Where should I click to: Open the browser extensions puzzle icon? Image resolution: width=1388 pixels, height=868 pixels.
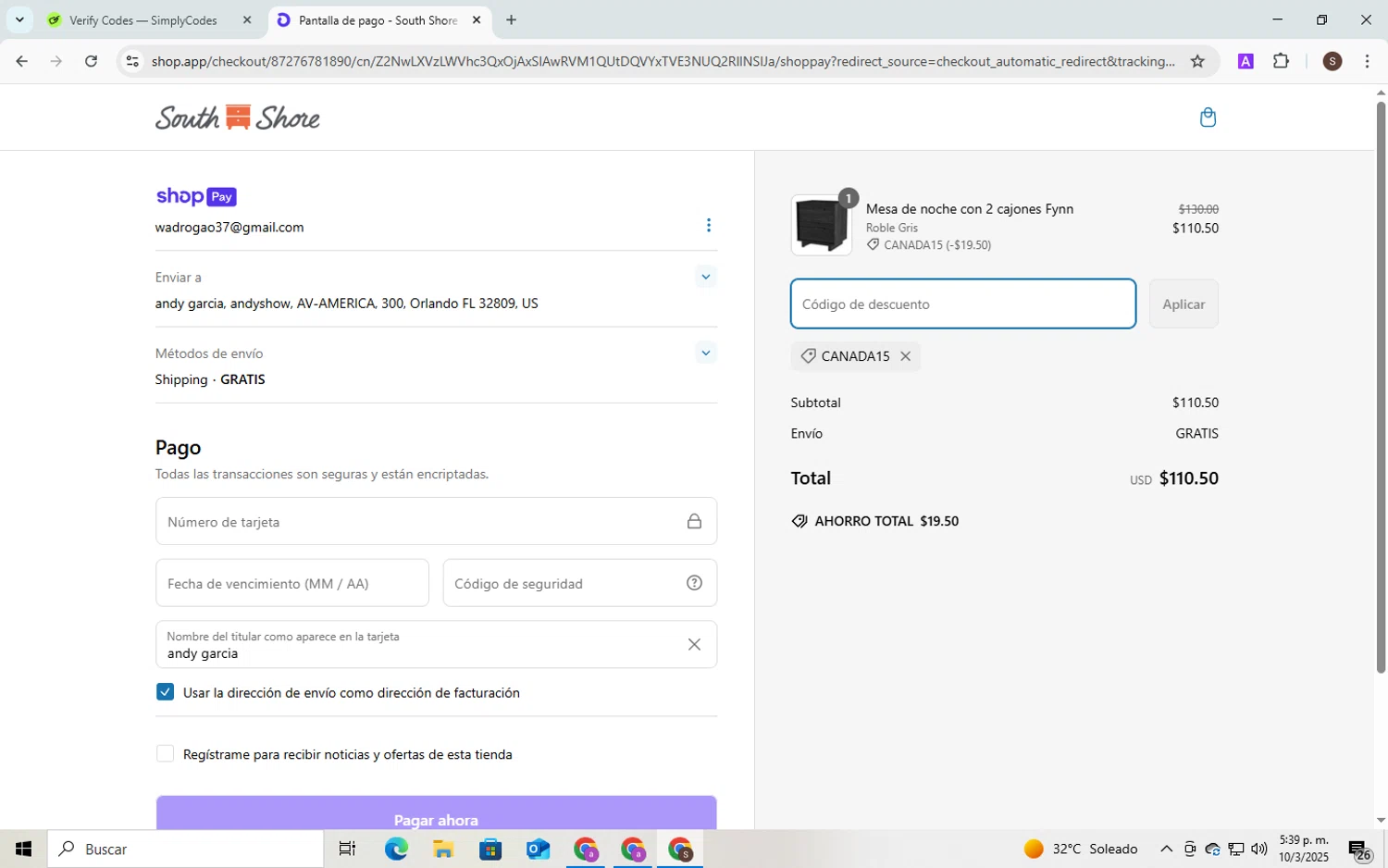(1281, 62)
